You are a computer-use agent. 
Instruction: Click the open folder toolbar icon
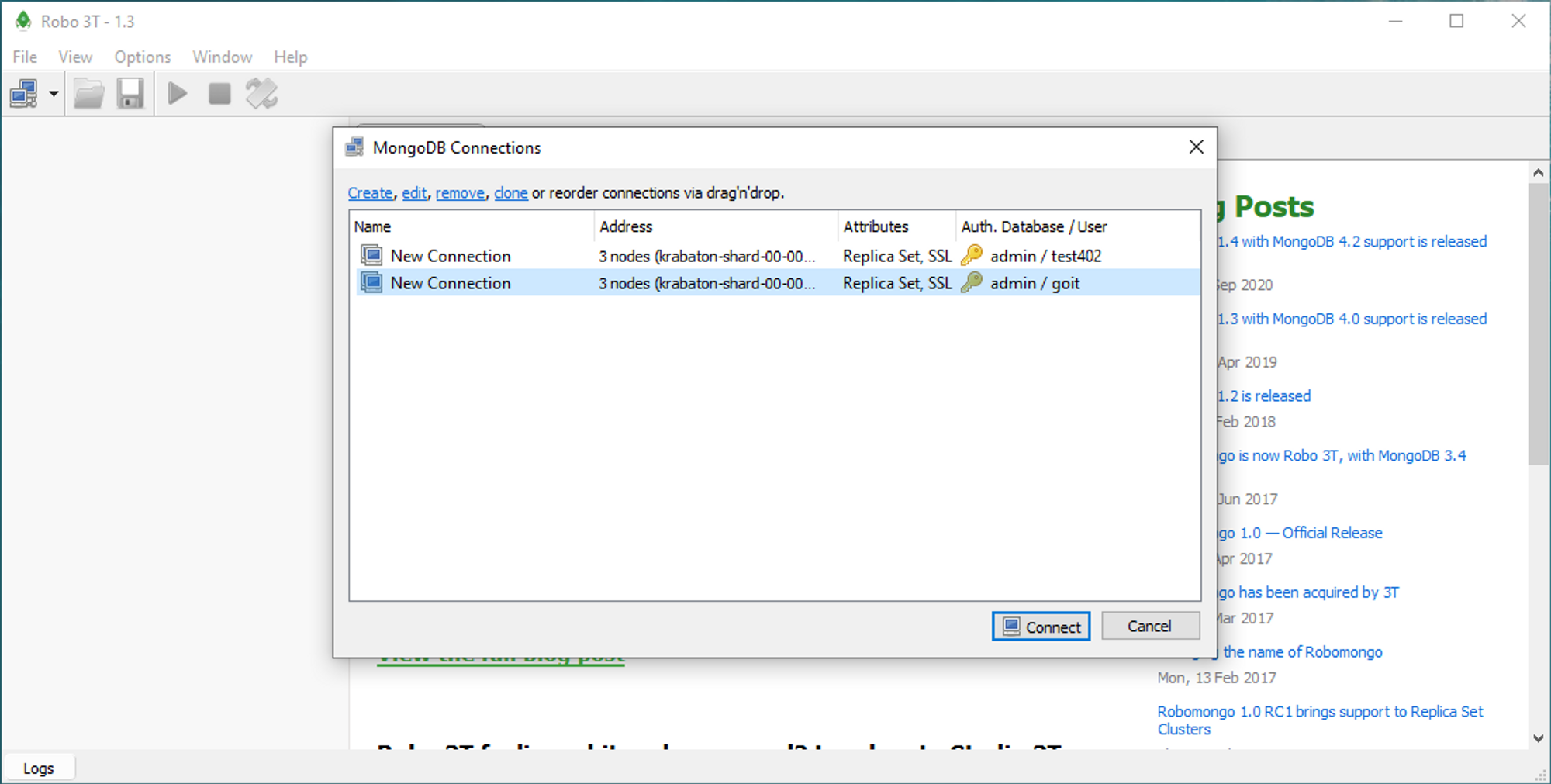pyautogui.click(x=89, y=94)
